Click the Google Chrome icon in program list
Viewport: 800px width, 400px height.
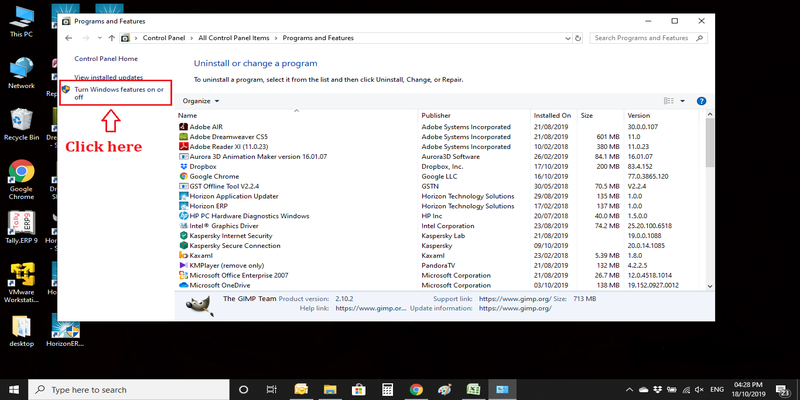pyautogui.click(x=184, y=177)
